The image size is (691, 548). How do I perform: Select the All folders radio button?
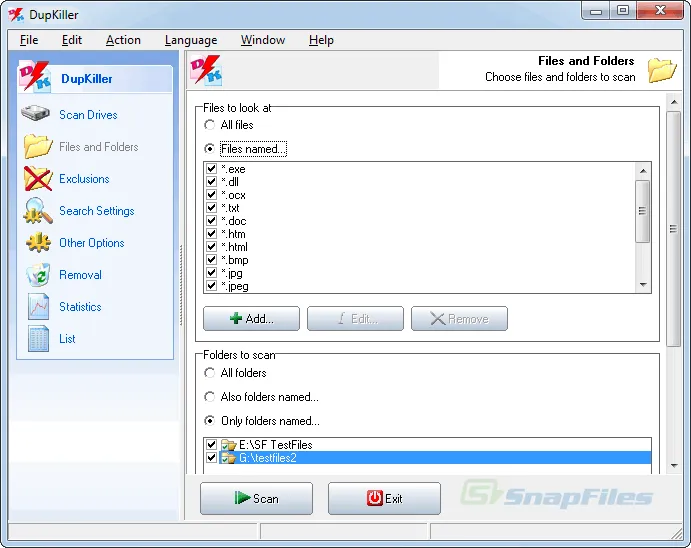click(x=209, y=373)
